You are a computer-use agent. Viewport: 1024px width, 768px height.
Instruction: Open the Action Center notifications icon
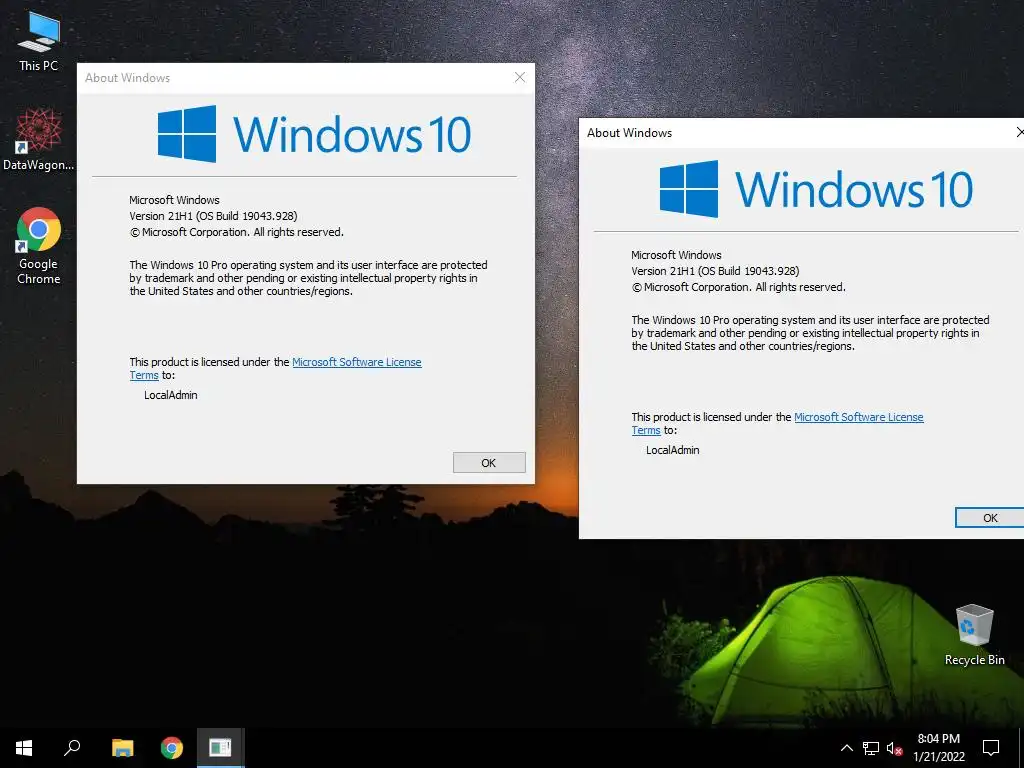(x=991, y=748)
